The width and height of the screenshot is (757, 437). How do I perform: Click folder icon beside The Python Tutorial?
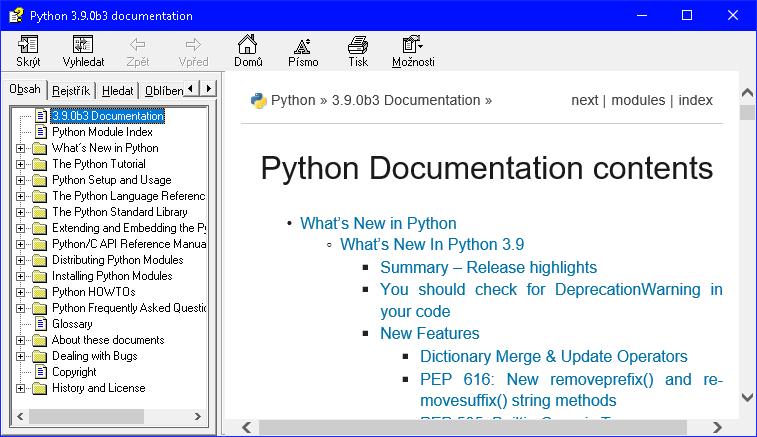40,164
